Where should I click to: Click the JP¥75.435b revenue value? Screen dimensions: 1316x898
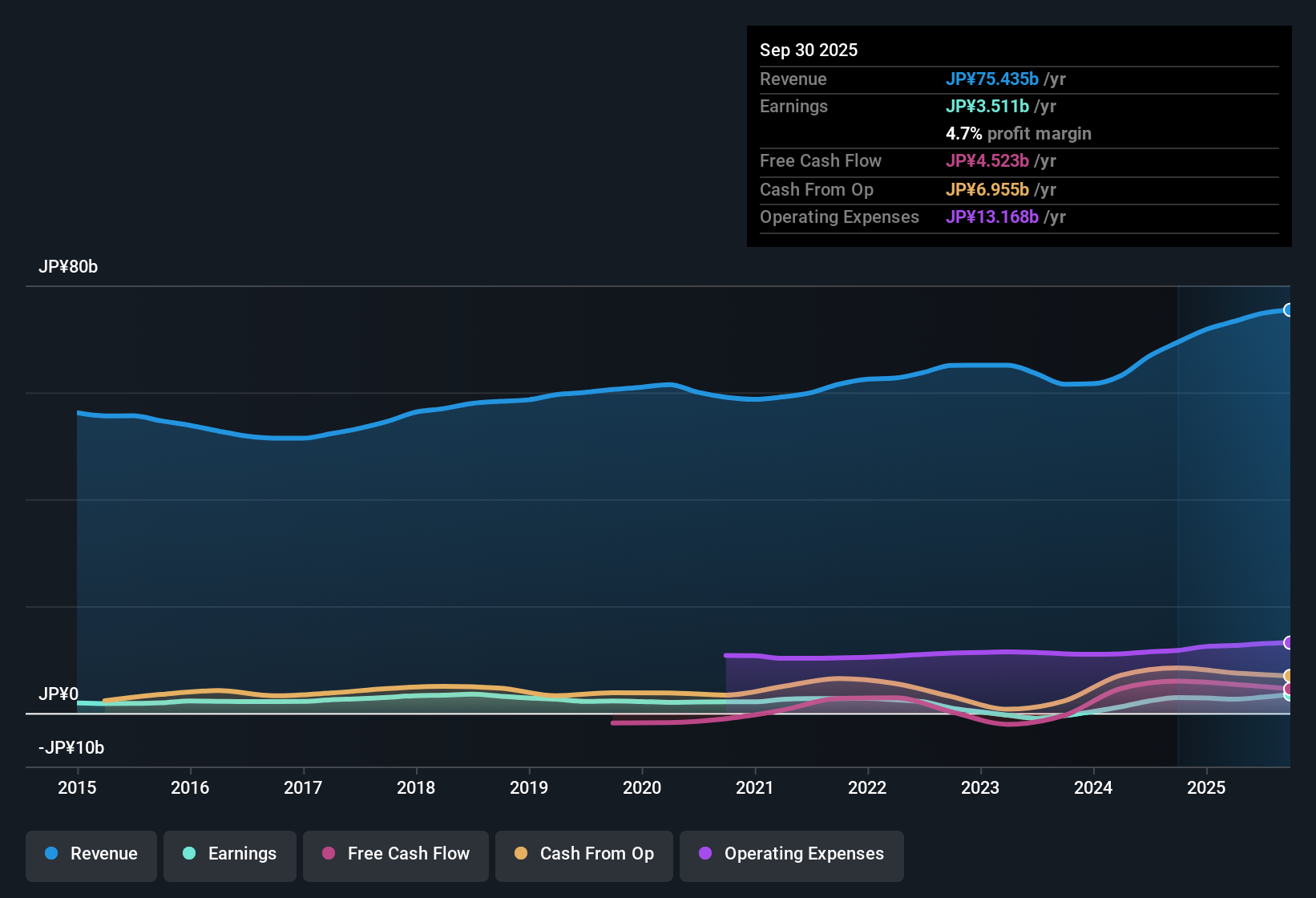coord(993,79)
